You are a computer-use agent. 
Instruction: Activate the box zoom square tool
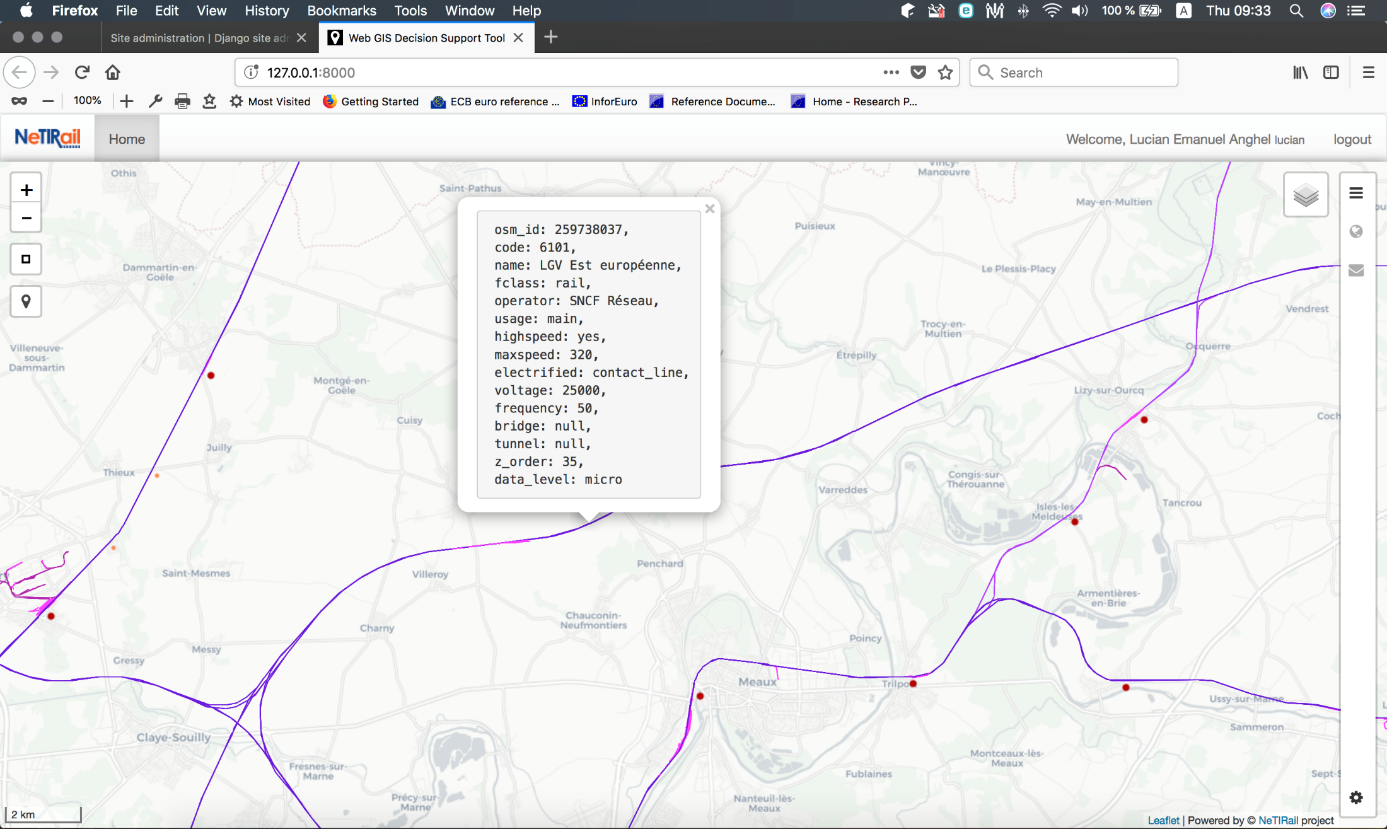point(26,259)
